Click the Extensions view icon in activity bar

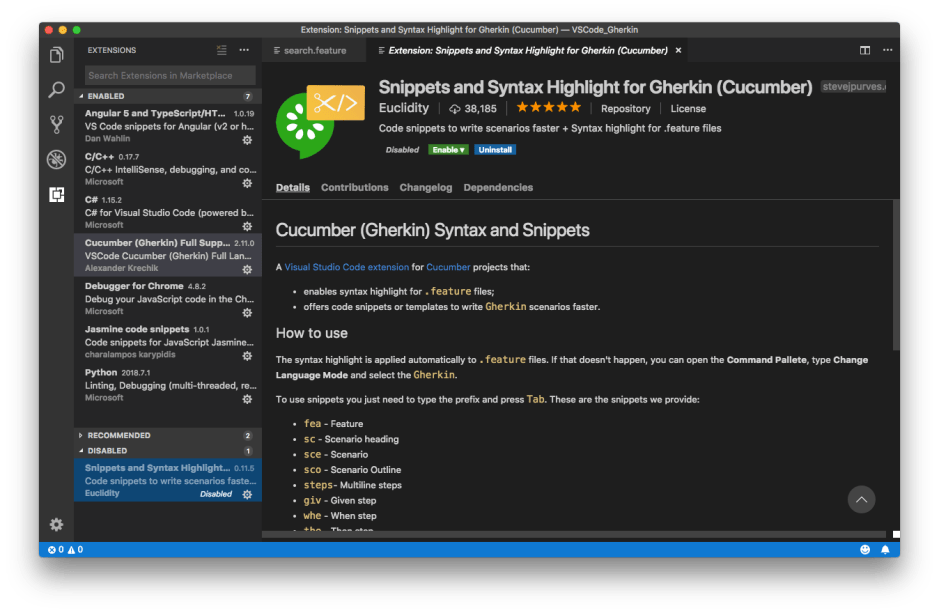coord(57,195)
